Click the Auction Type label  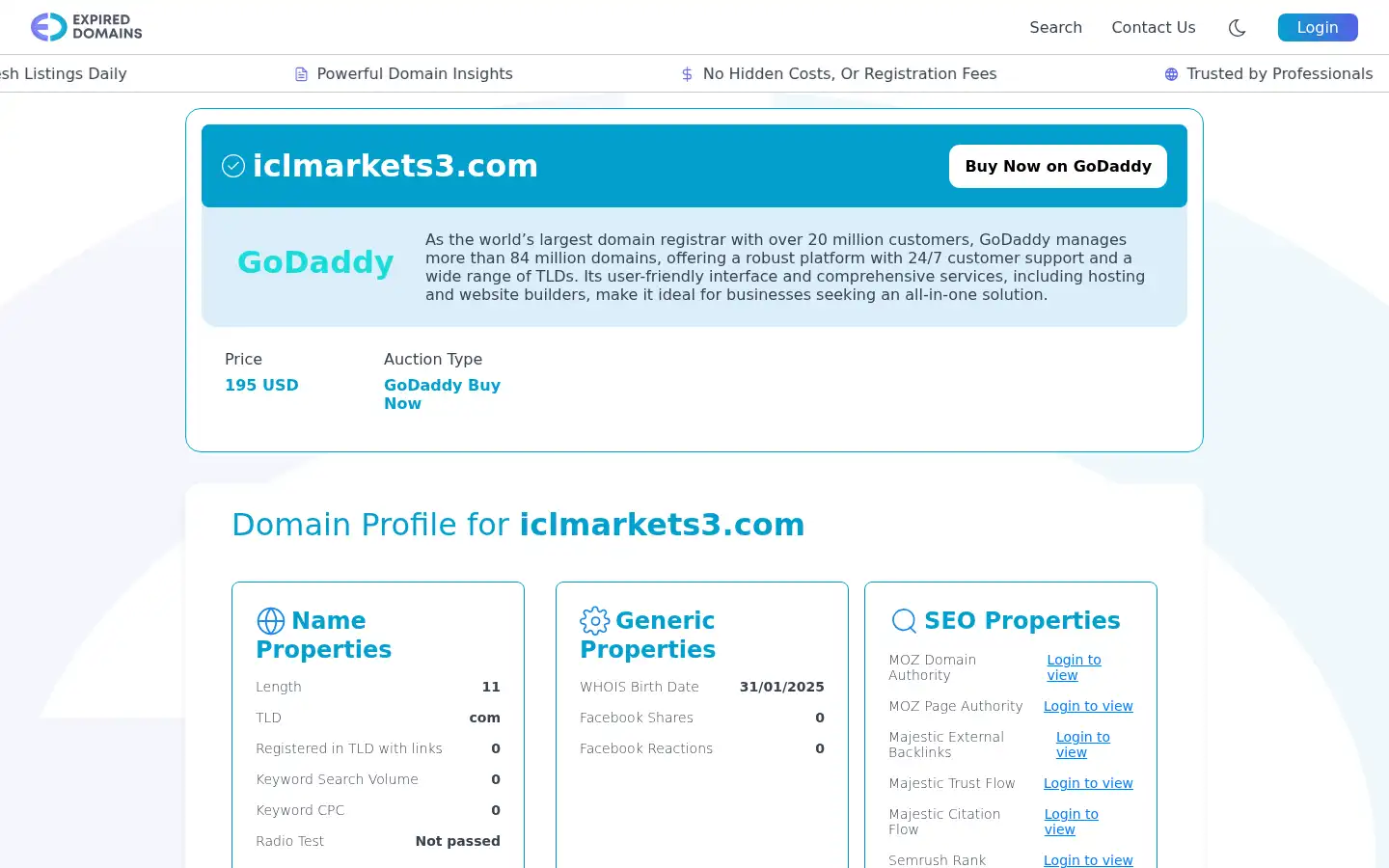tap(433, 359)
